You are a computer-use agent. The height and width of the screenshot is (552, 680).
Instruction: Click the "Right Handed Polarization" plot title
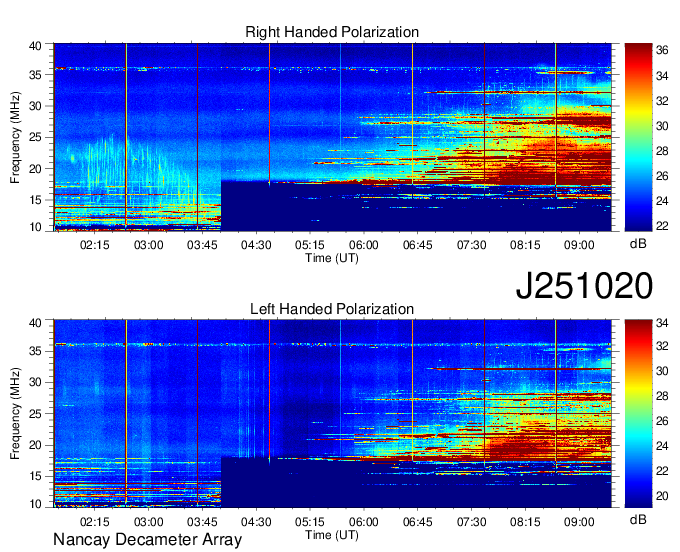point(332,33)
